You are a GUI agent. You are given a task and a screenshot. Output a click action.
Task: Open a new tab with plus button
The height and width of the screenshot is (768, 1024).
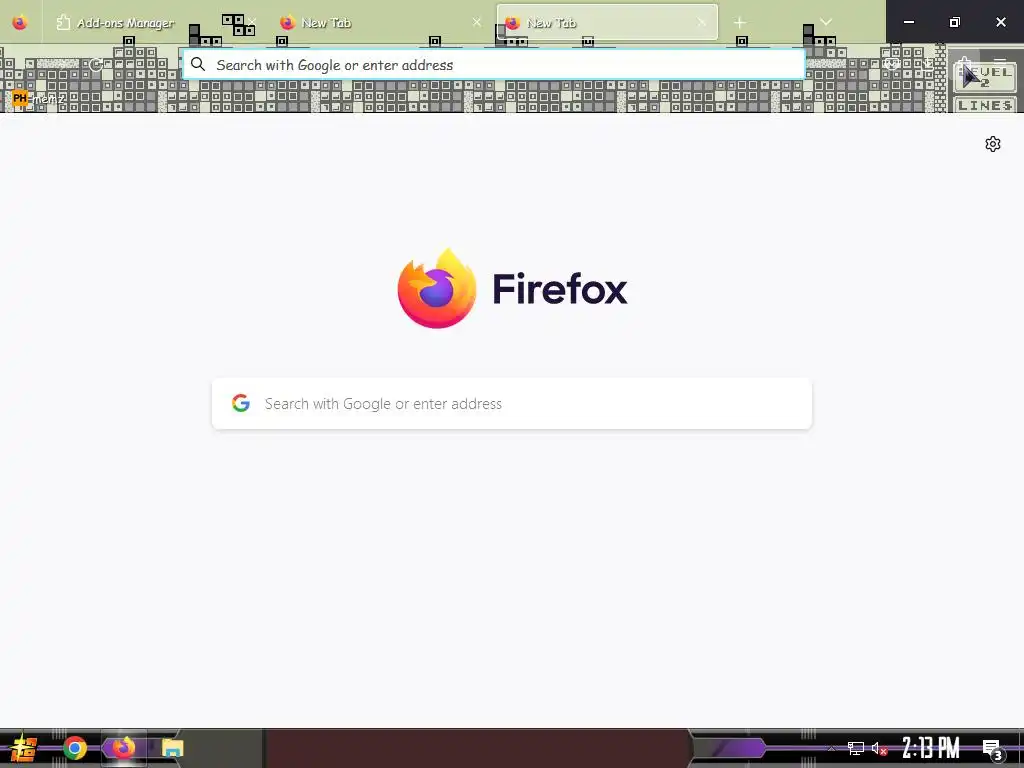[740, 23]
